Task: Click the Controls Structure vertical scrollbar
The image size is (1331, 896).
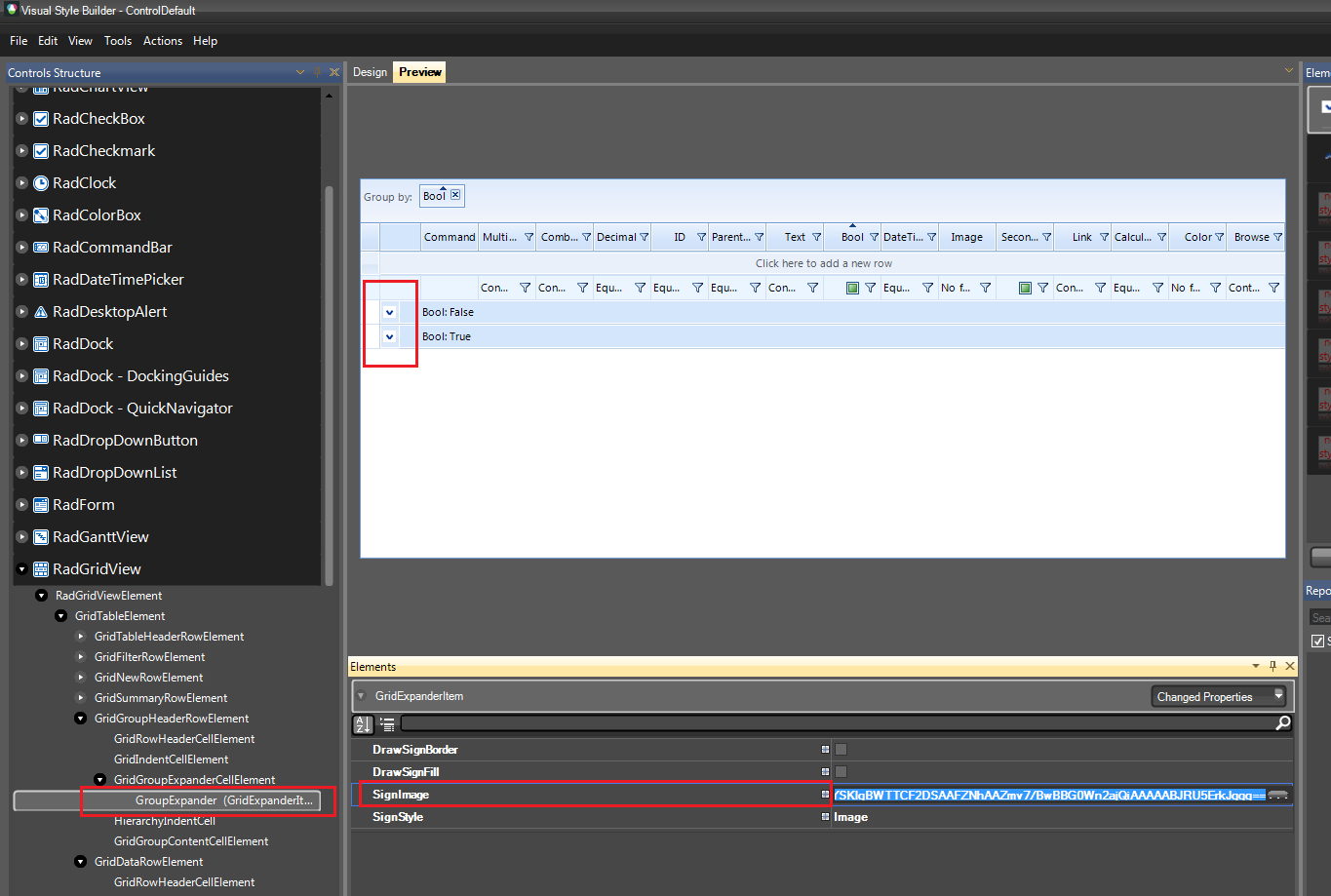Action: pos(329,385)
